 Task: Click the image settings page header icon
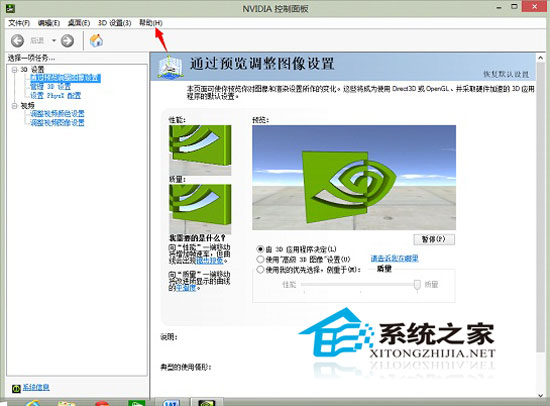[170, 66]
